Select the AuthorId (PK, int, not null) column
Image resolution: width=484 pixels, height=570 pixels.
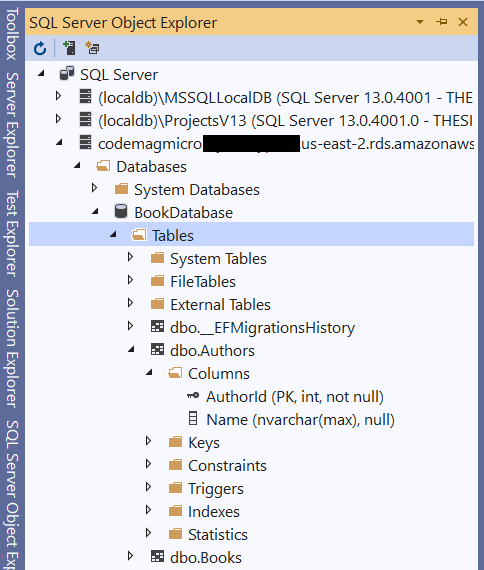click(x=295, y=397)
